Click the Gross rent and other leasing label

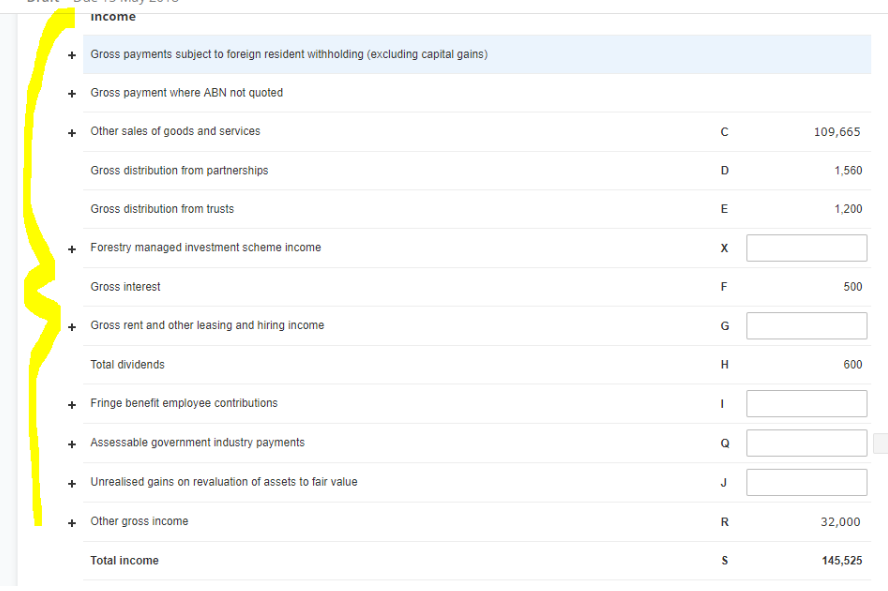tap(207, 326)
